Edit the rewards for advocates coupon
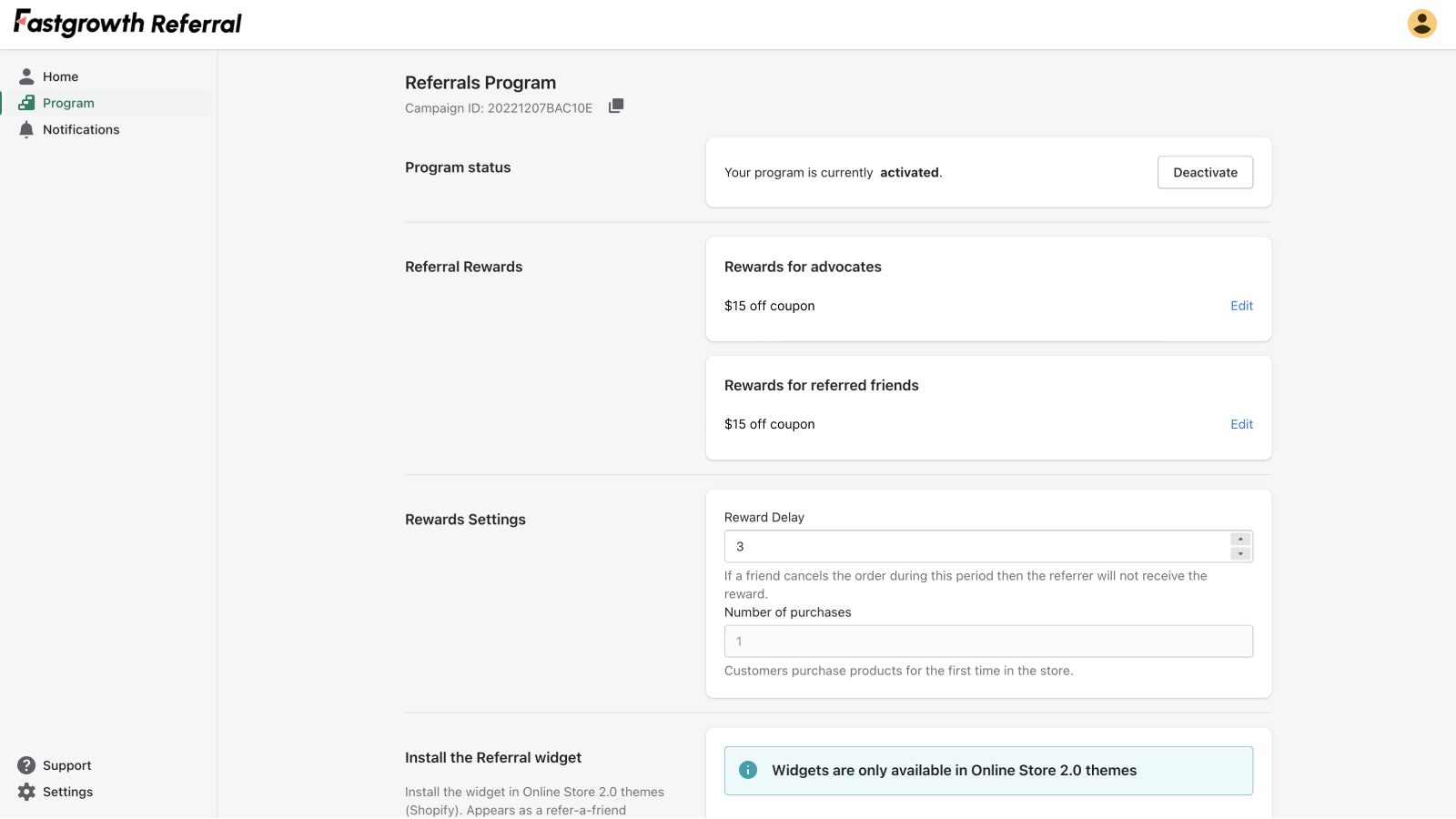This screenshot has height=819, width=1456. (x=1240, y=306)
